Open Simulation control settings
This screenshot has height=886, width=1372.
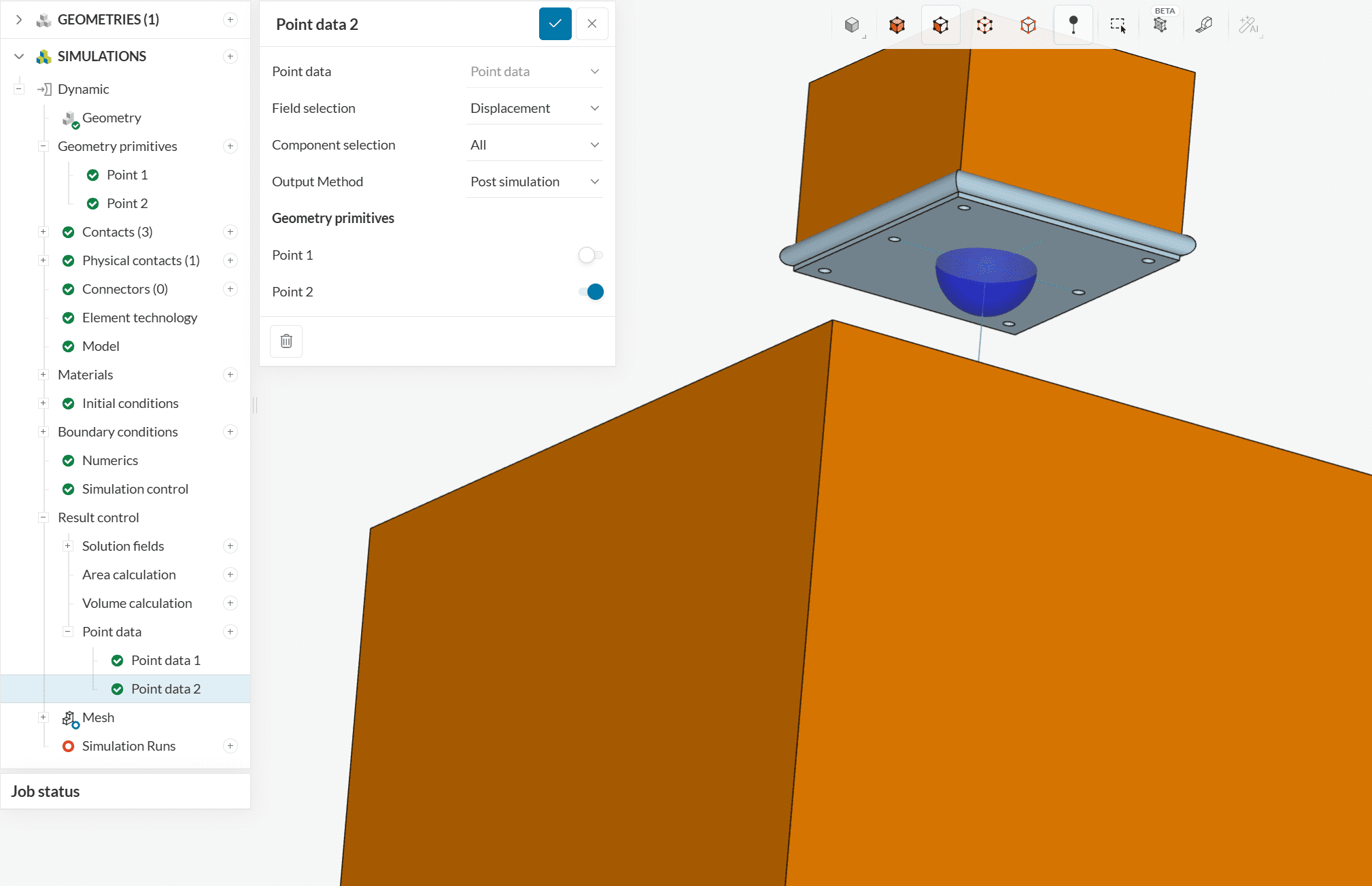click(135, 489)
